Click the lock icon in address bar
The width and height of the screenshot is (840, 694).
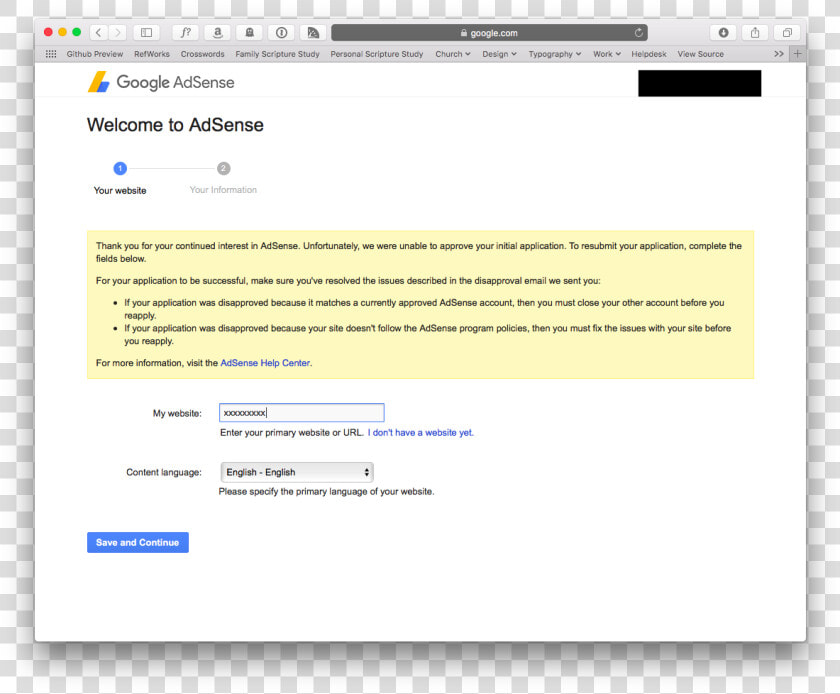tap(464, 33)
